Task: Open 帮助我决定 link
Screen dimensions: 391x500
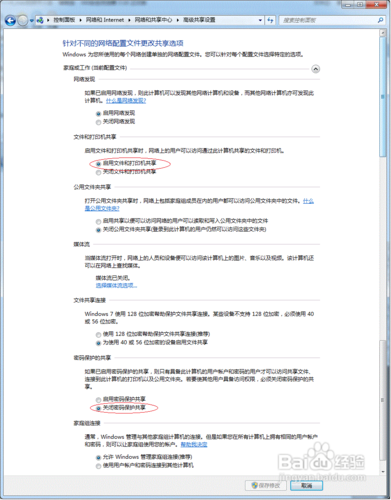Action: pos(194,444)
